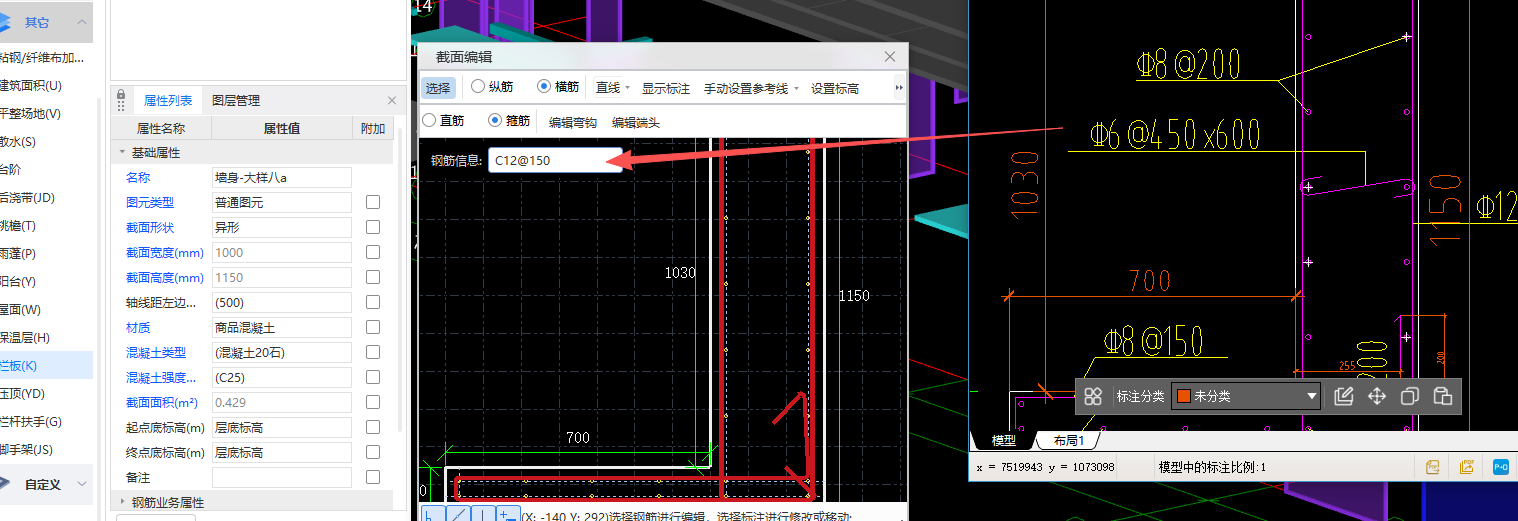Click the orange 未分类 color swatch

(x=1182, y=396)
